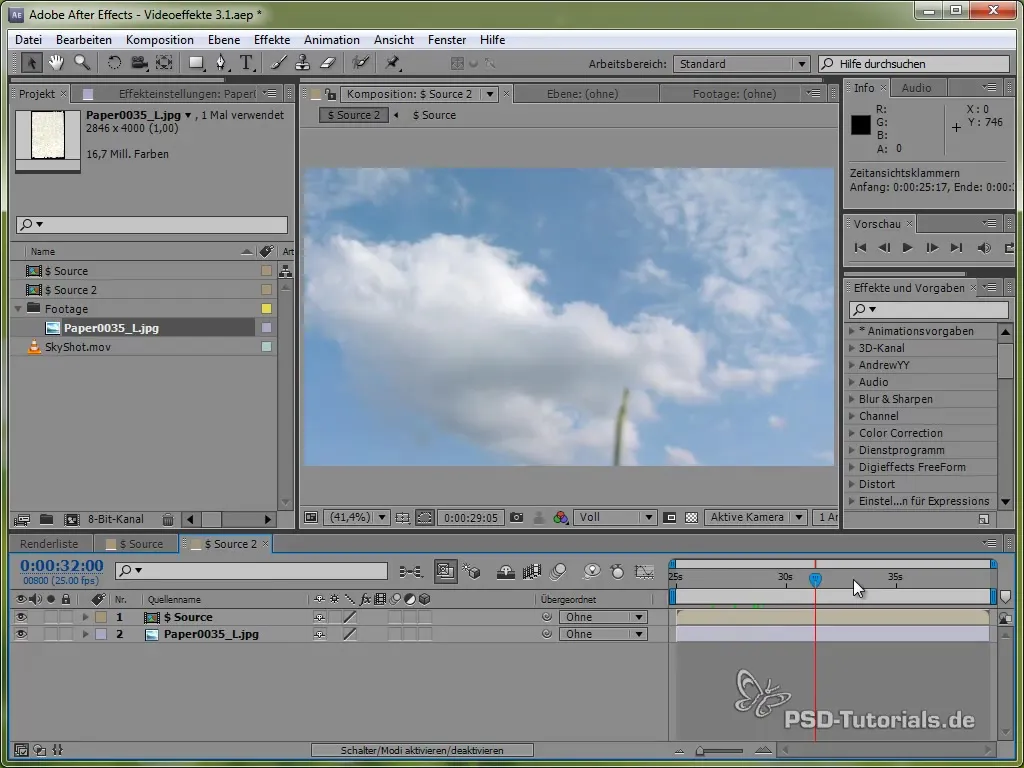Click the draft 3D icon in the timeline
Screen dimensions: 1024x768
pyautogui.click(x=471, y=572)
